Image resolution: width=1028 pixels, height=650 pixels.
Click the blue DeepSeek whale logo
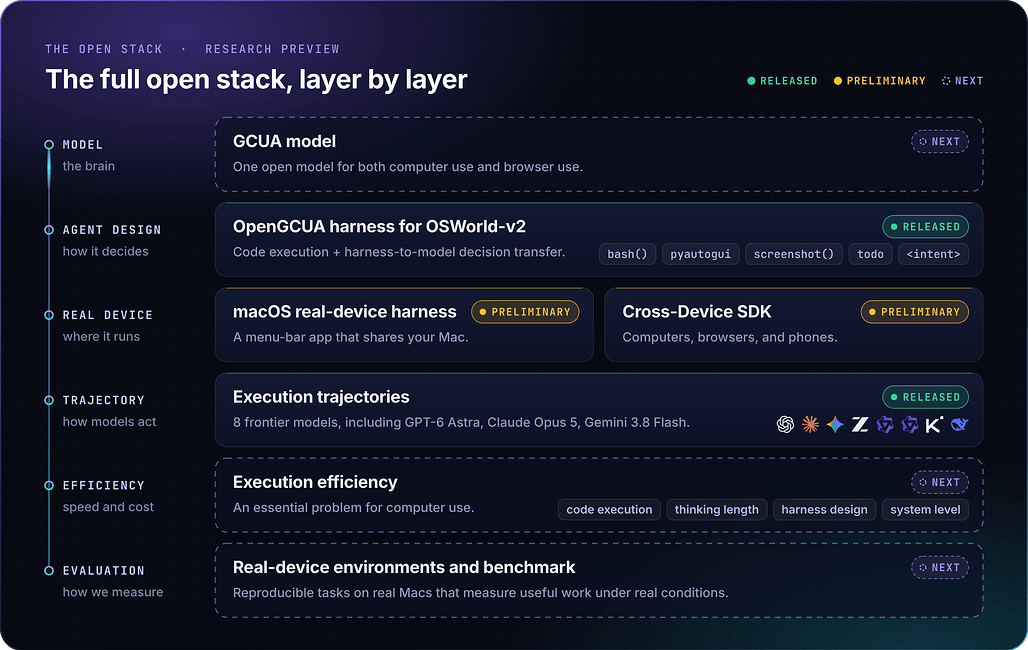pyautogui.click(x=959, y=424)
